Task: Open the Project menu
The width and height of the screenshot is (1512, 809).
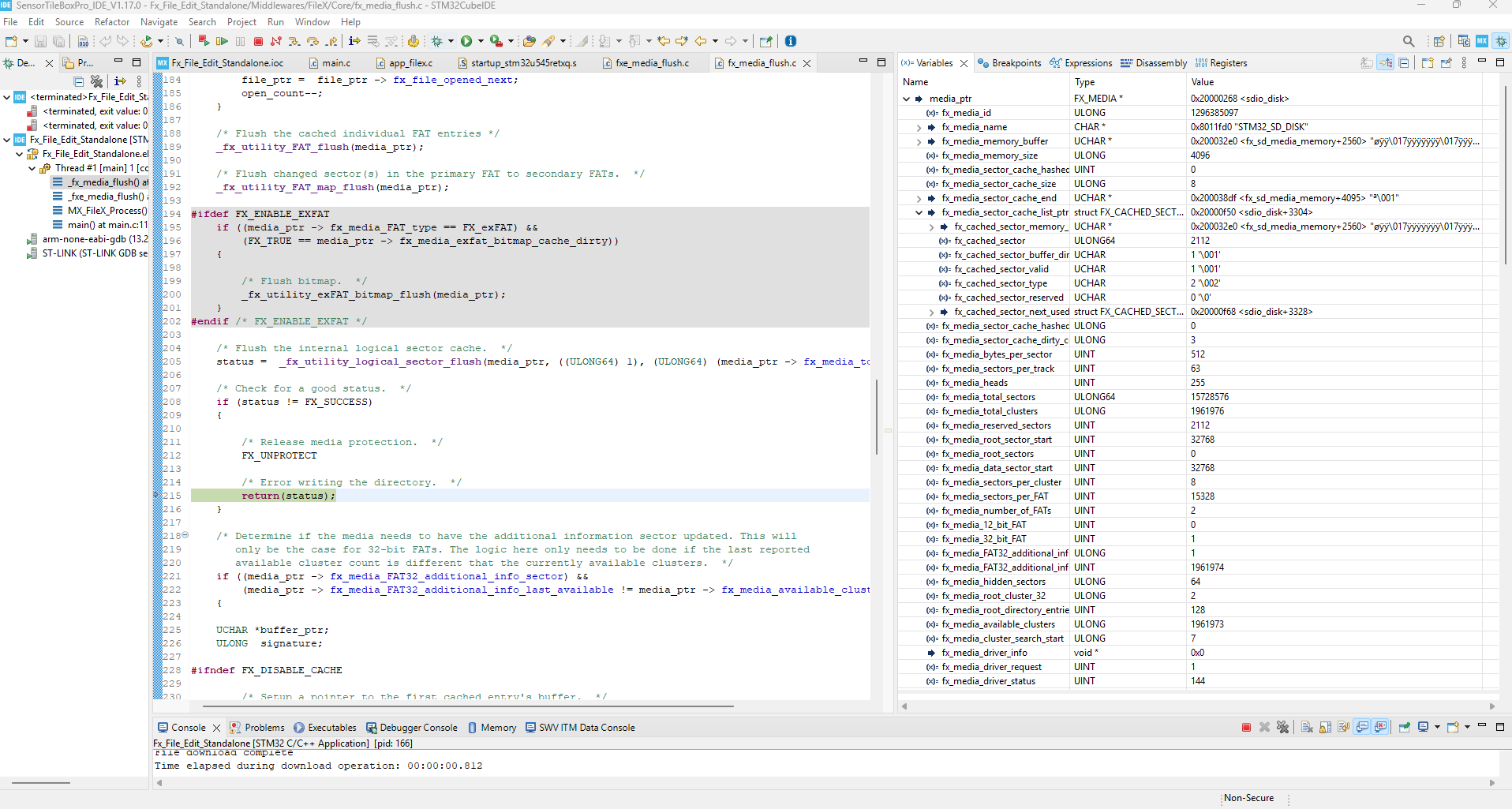Action: point(241,22)
